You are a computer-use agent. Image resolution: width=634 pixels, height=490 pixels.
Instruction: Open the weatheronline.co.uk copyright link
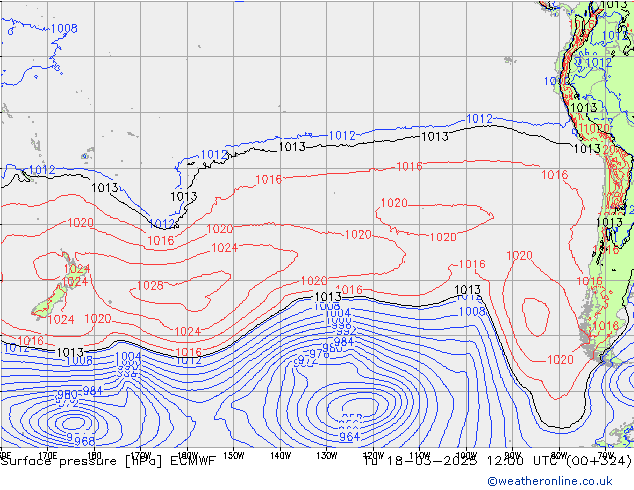(x=550, y=481)
